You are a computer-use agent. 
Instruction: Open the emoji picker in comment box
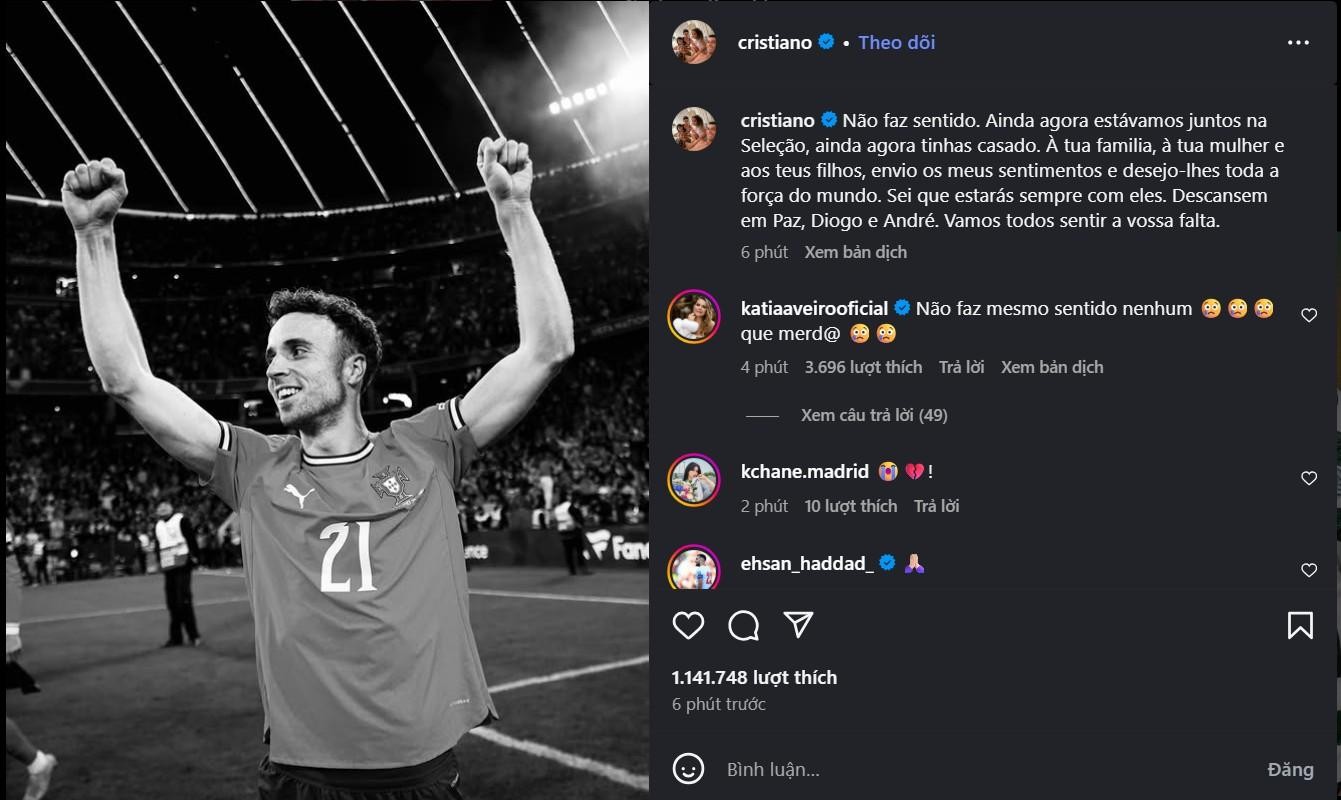click(x=688, y=769)
